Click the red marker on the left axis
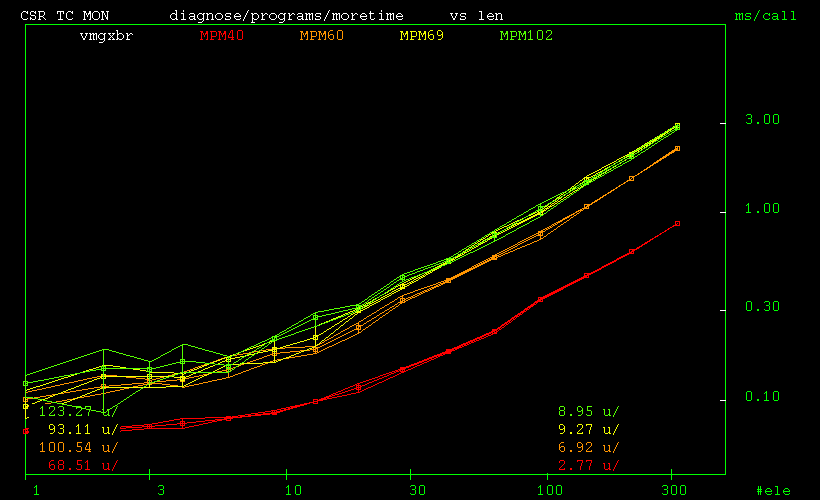 (x=26, y=431)
